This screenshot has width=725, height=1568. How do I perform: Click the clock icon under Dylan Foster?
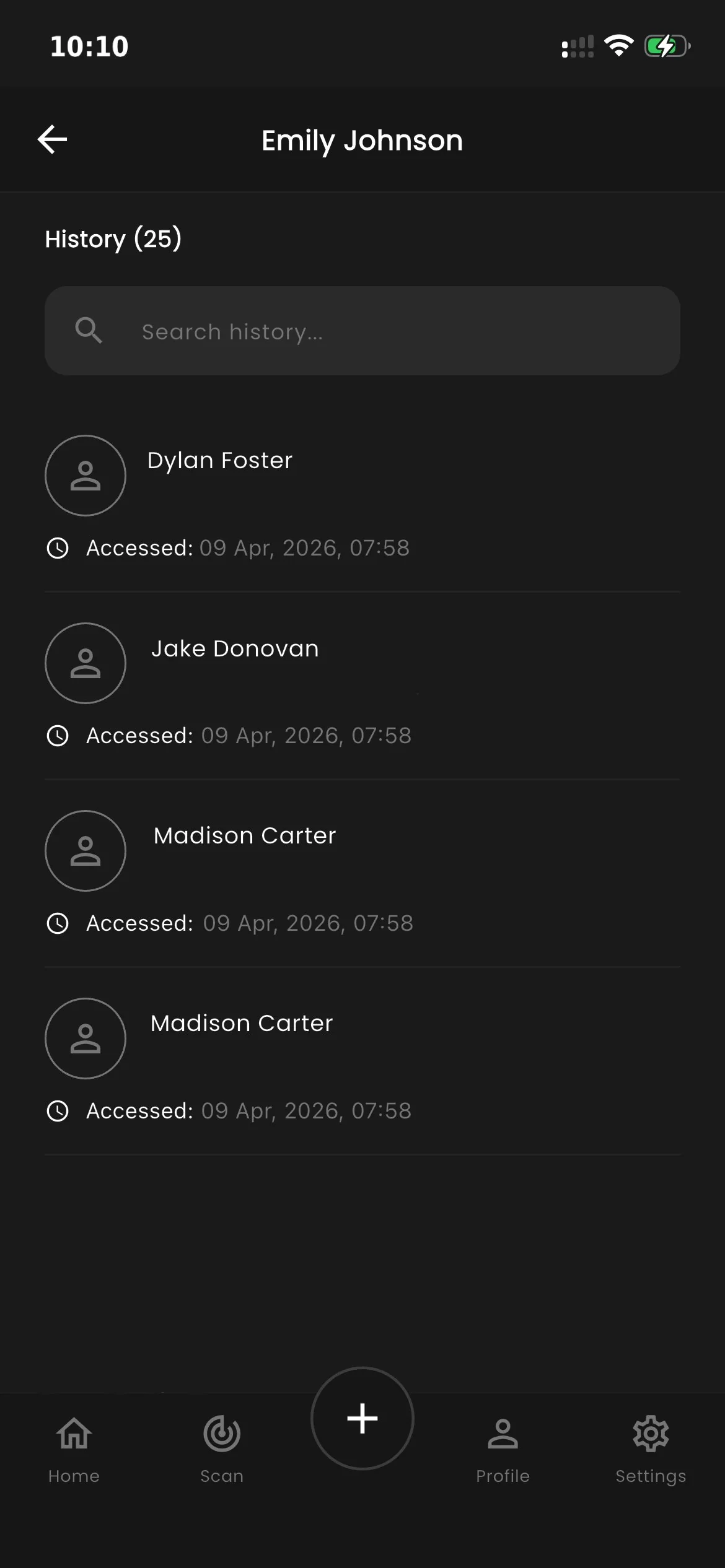(x=58, y=548)
